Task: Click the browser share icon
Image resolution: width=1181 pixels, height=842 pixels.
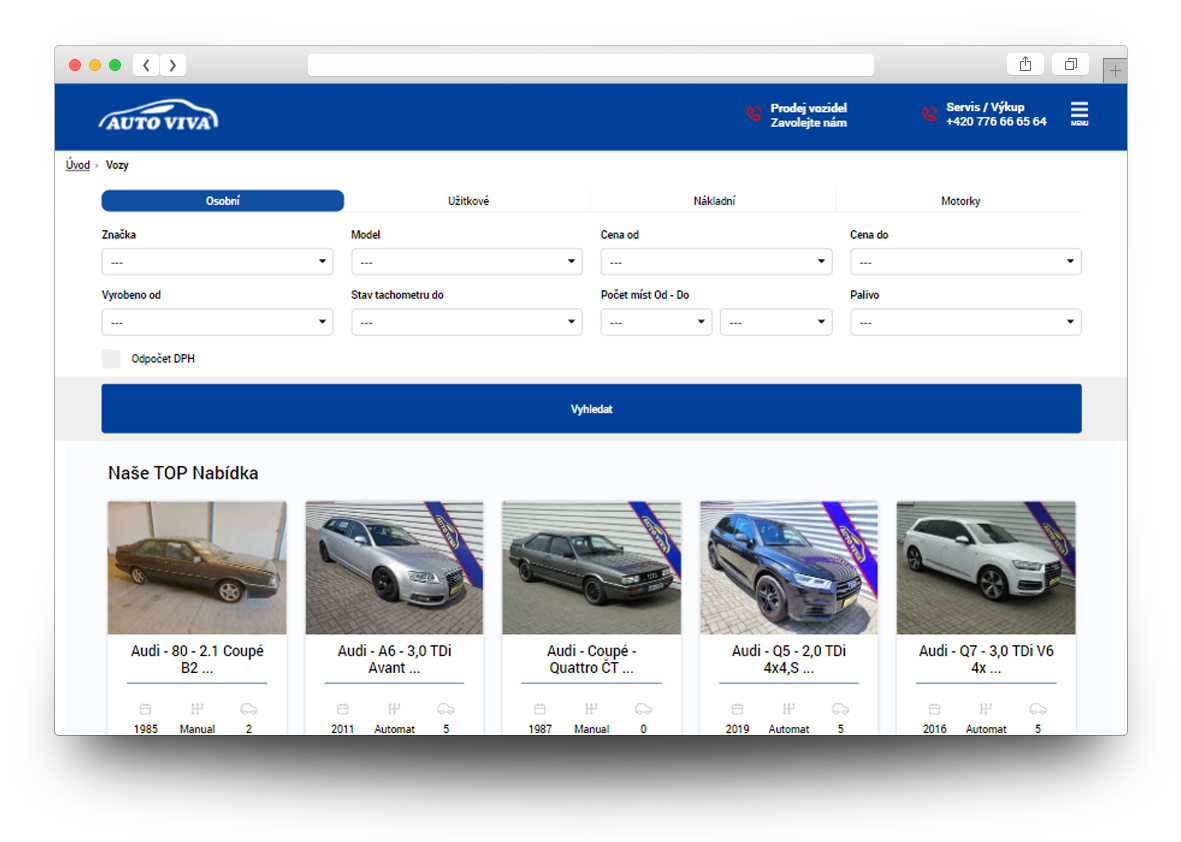Action: (1025, 64)
